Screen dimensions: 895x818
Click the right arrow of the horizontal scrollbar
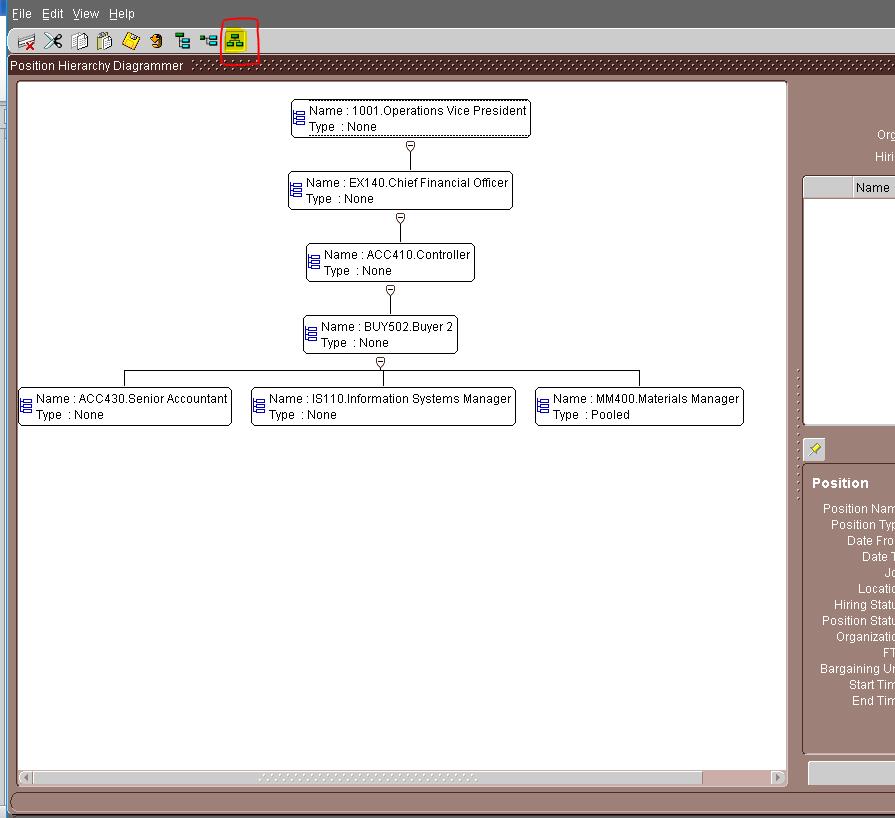click(779, 775)
